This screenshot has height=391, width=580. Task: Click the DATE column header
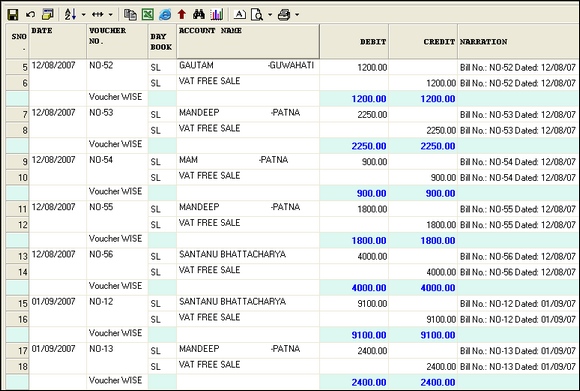(58, 41)
